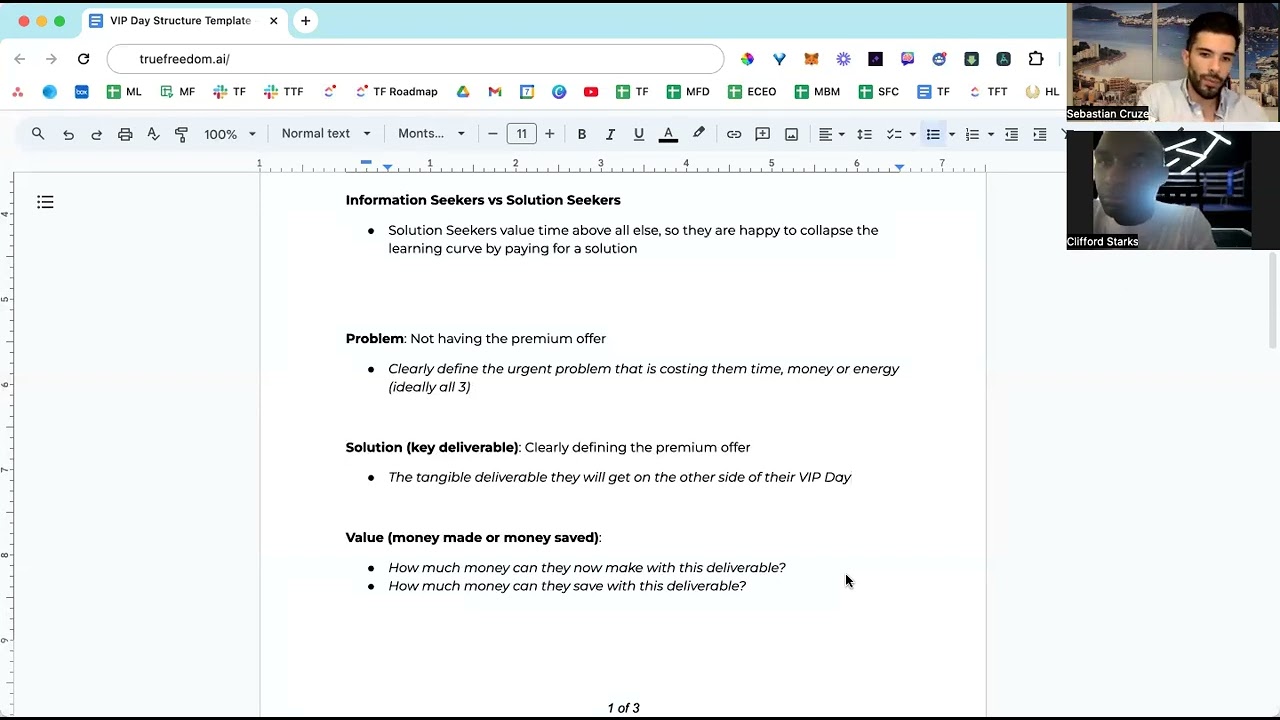
Task: Reload the page in Chrome
Action: (83, 59)
